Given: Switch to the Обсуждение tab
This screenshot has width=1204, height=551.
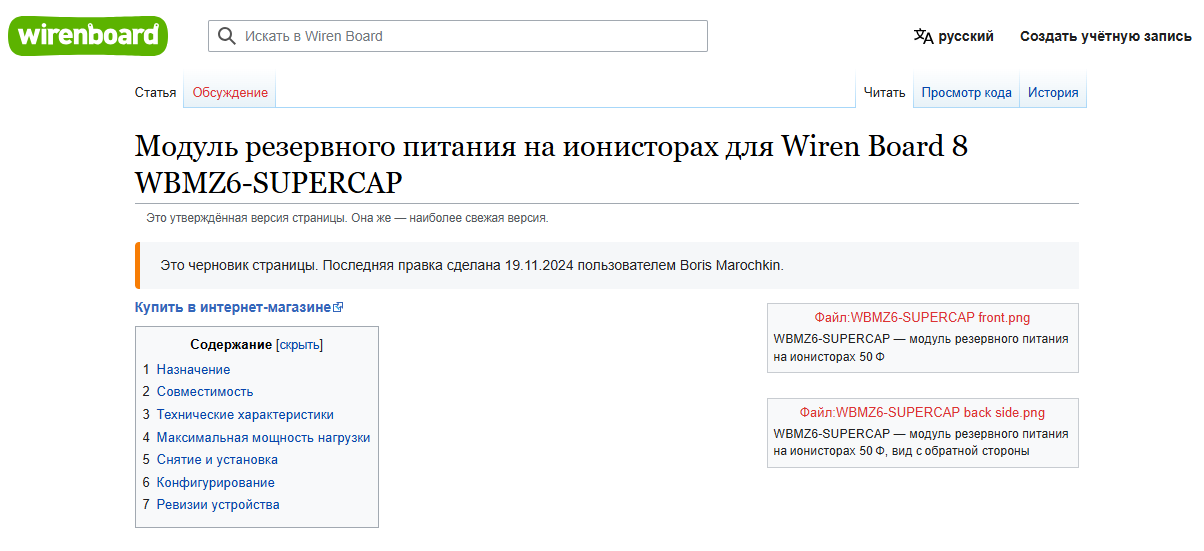Looking at the screenshot, I should (230, 92).
